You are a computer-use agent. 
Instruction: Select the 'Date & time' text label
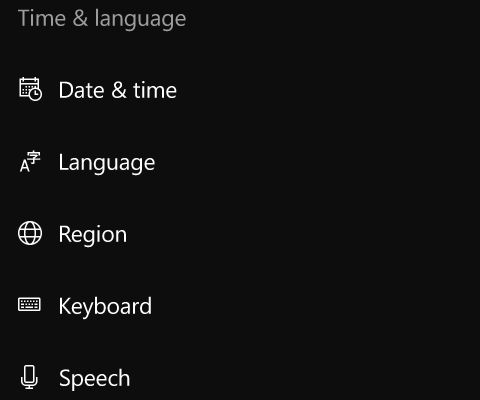(118, 90)
